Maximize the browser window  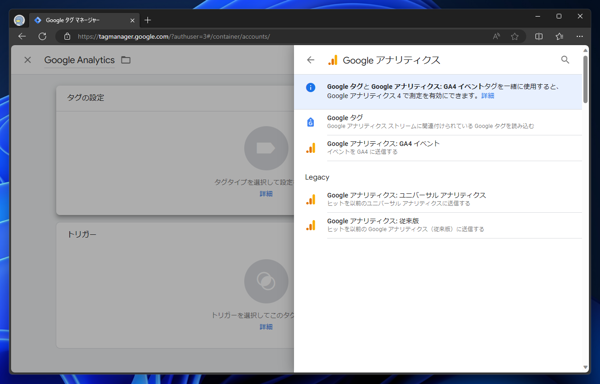[559, 16]
